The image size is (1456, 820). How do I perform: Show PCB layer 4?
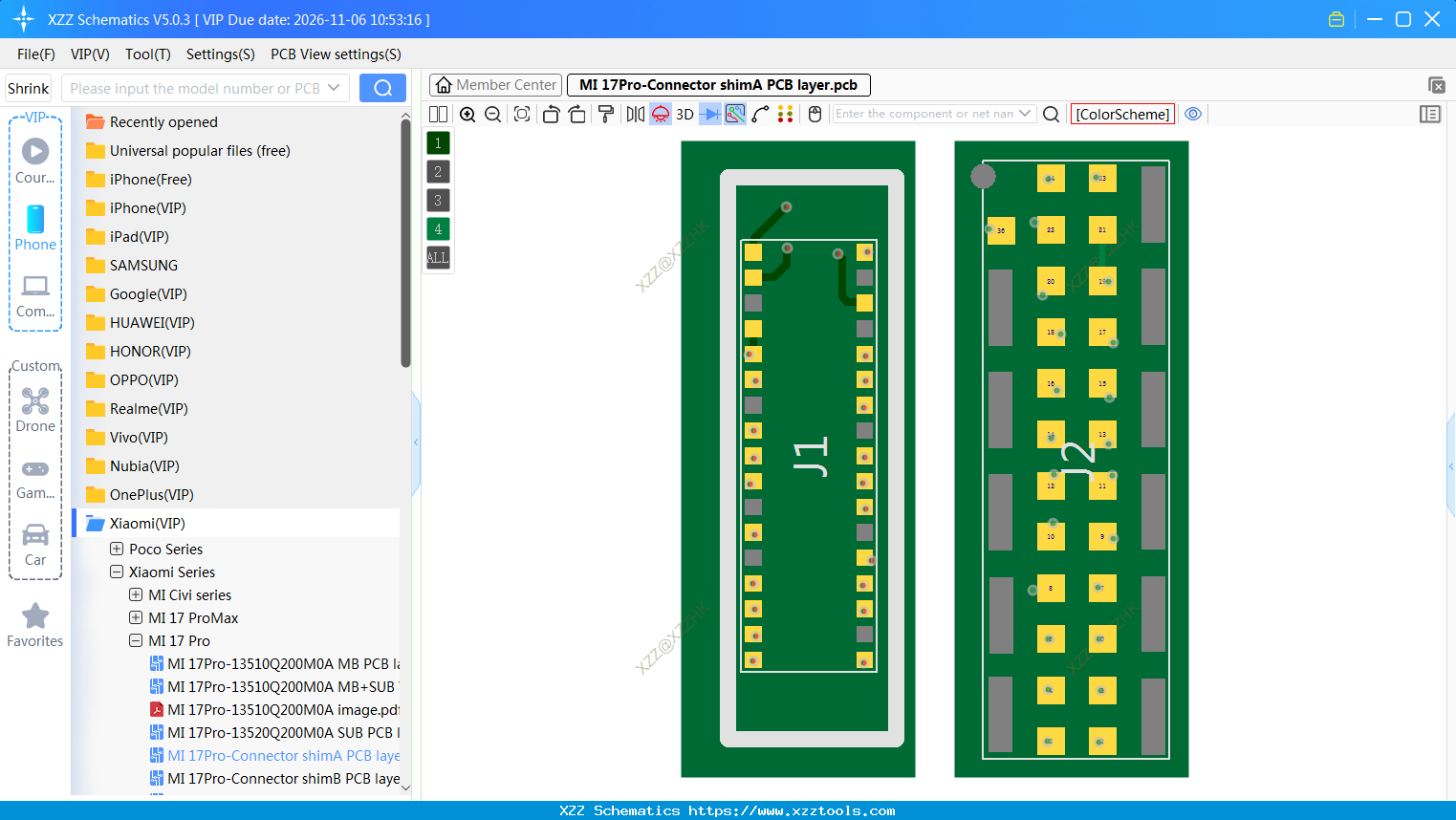point(438,229)
